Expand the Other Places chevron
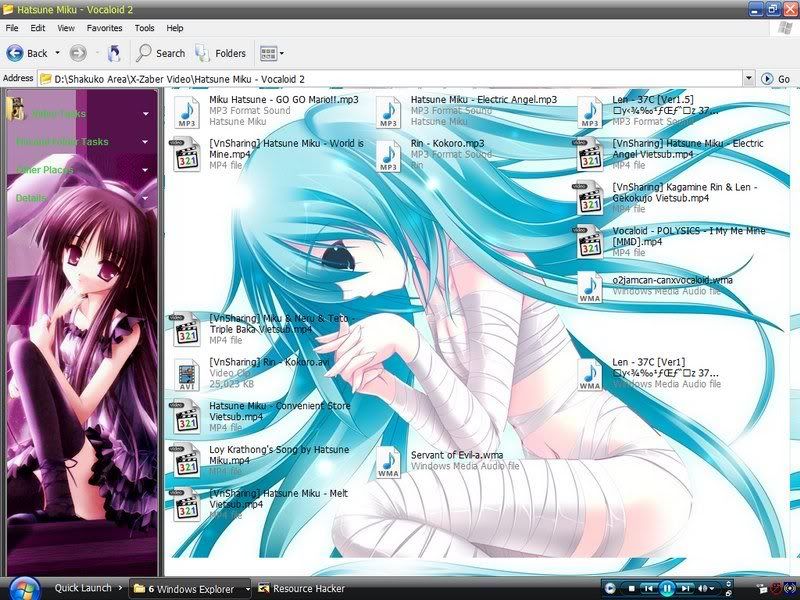Viewport: 800px width, 600px height. click(x=145, y=170)
